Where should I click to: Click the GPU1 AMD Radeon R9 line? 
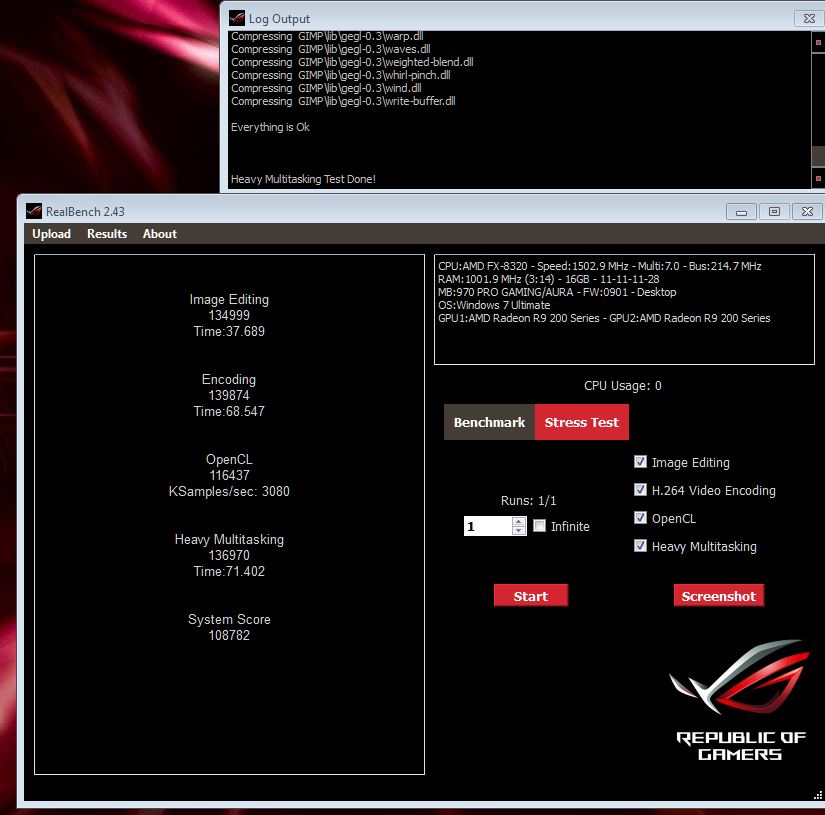[x=604, y=318]
